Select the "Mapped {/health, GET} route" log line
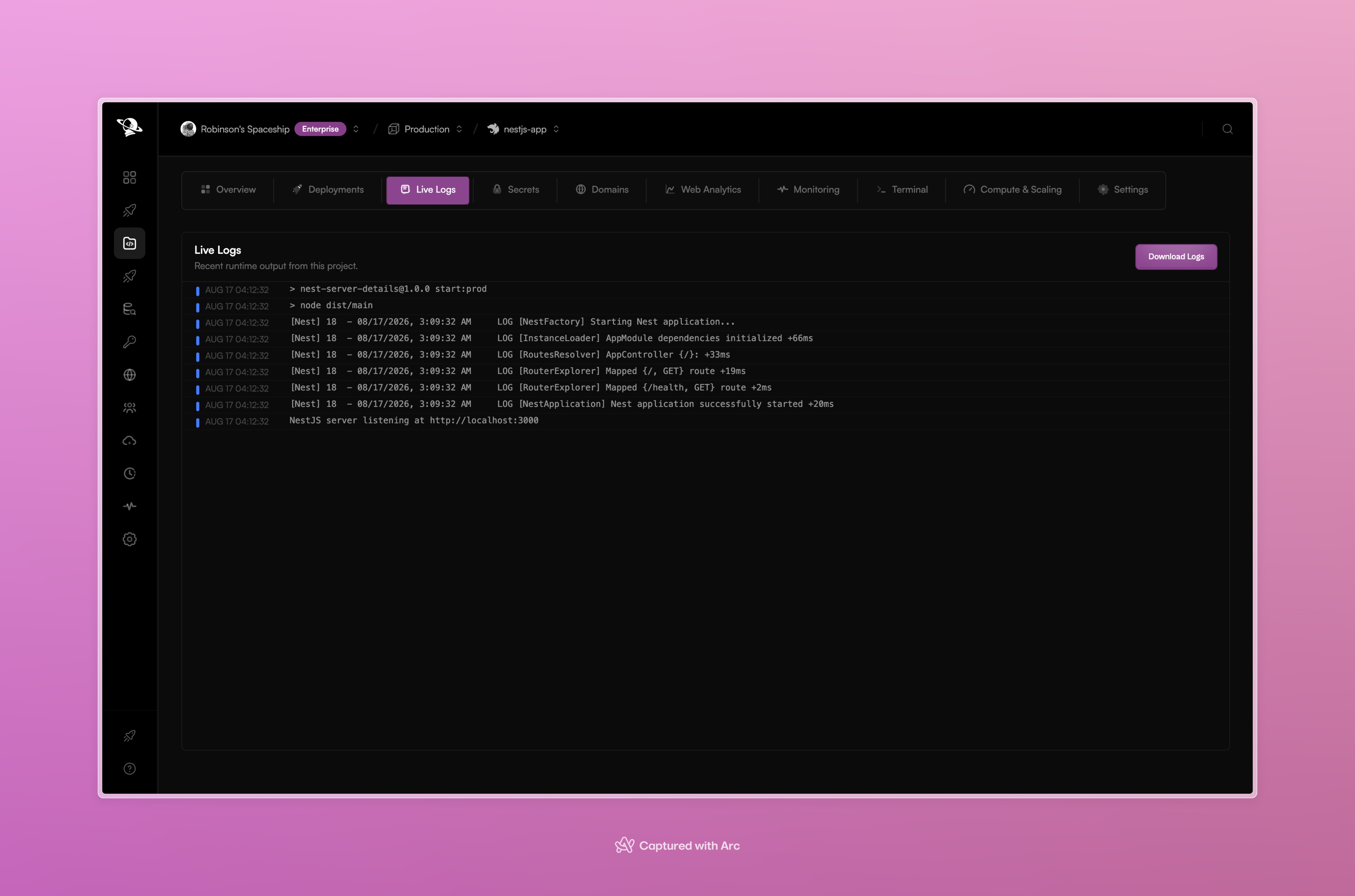 (705, 388)
